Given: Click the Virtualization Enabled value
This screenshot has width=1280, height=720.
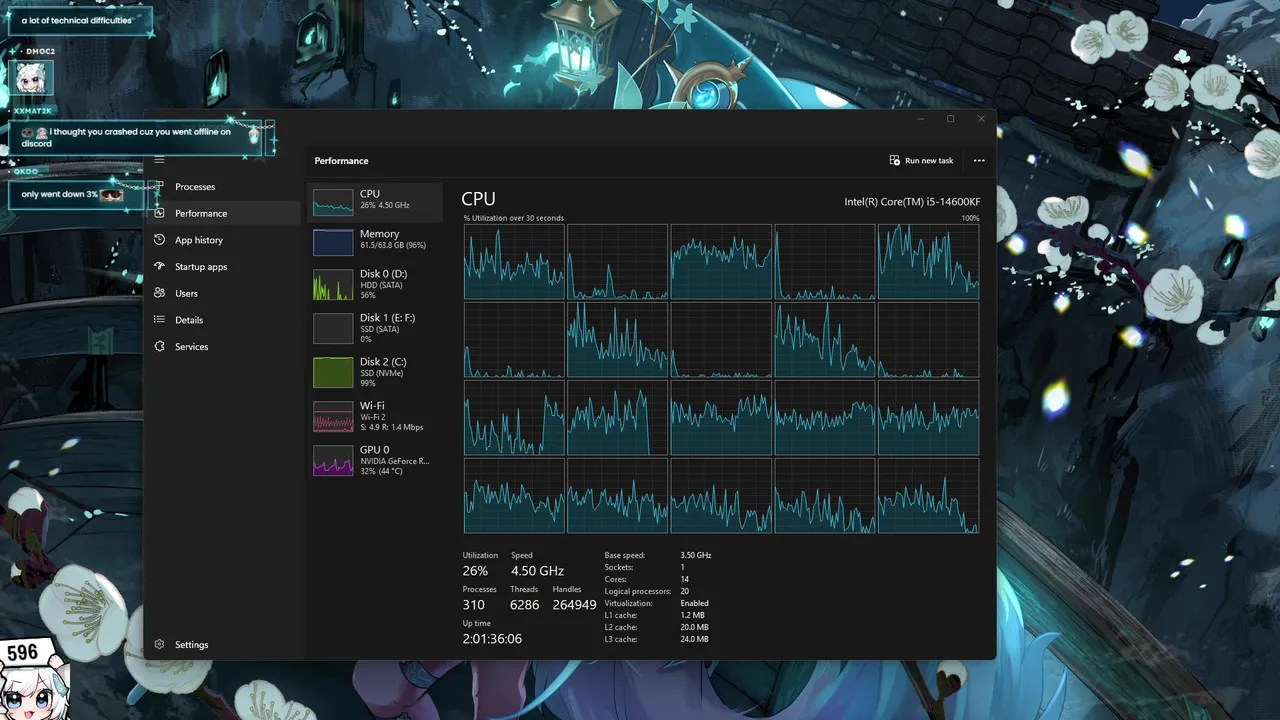Looking at the screenshot, I should (x=694, y=603).
